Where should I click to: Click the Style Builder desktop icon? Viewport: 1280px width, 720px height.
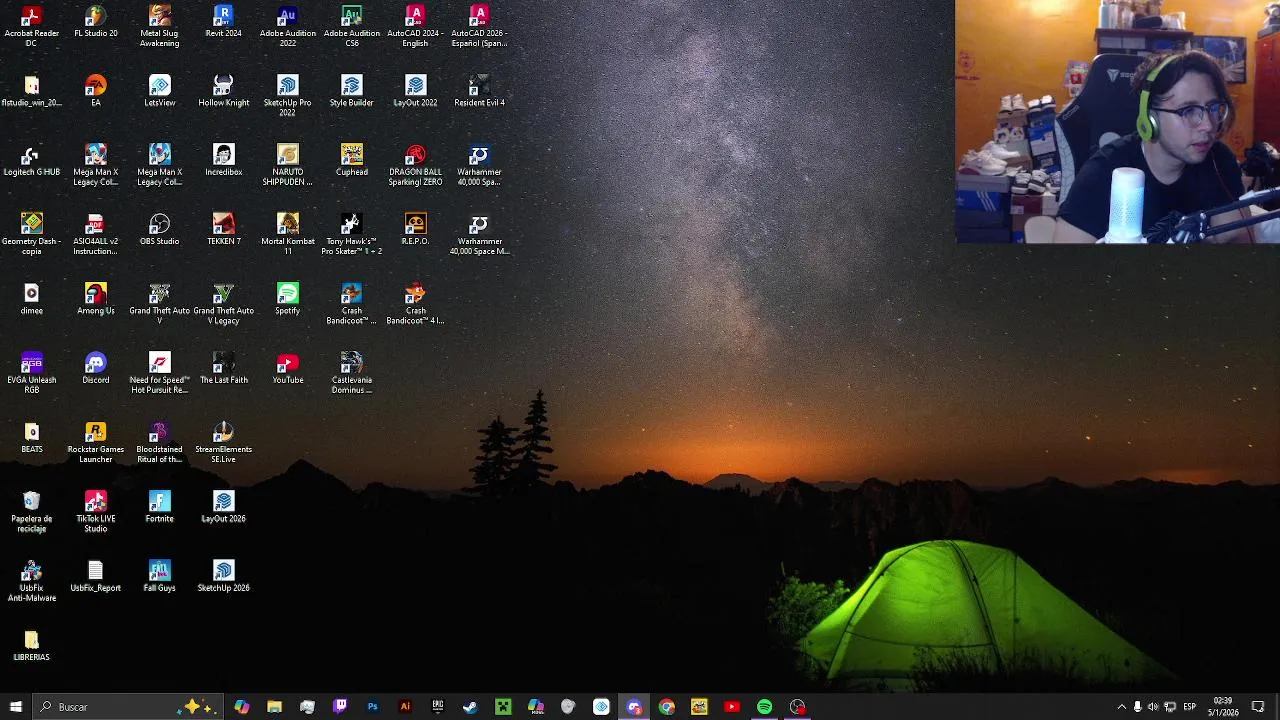(x=351, y=91)
